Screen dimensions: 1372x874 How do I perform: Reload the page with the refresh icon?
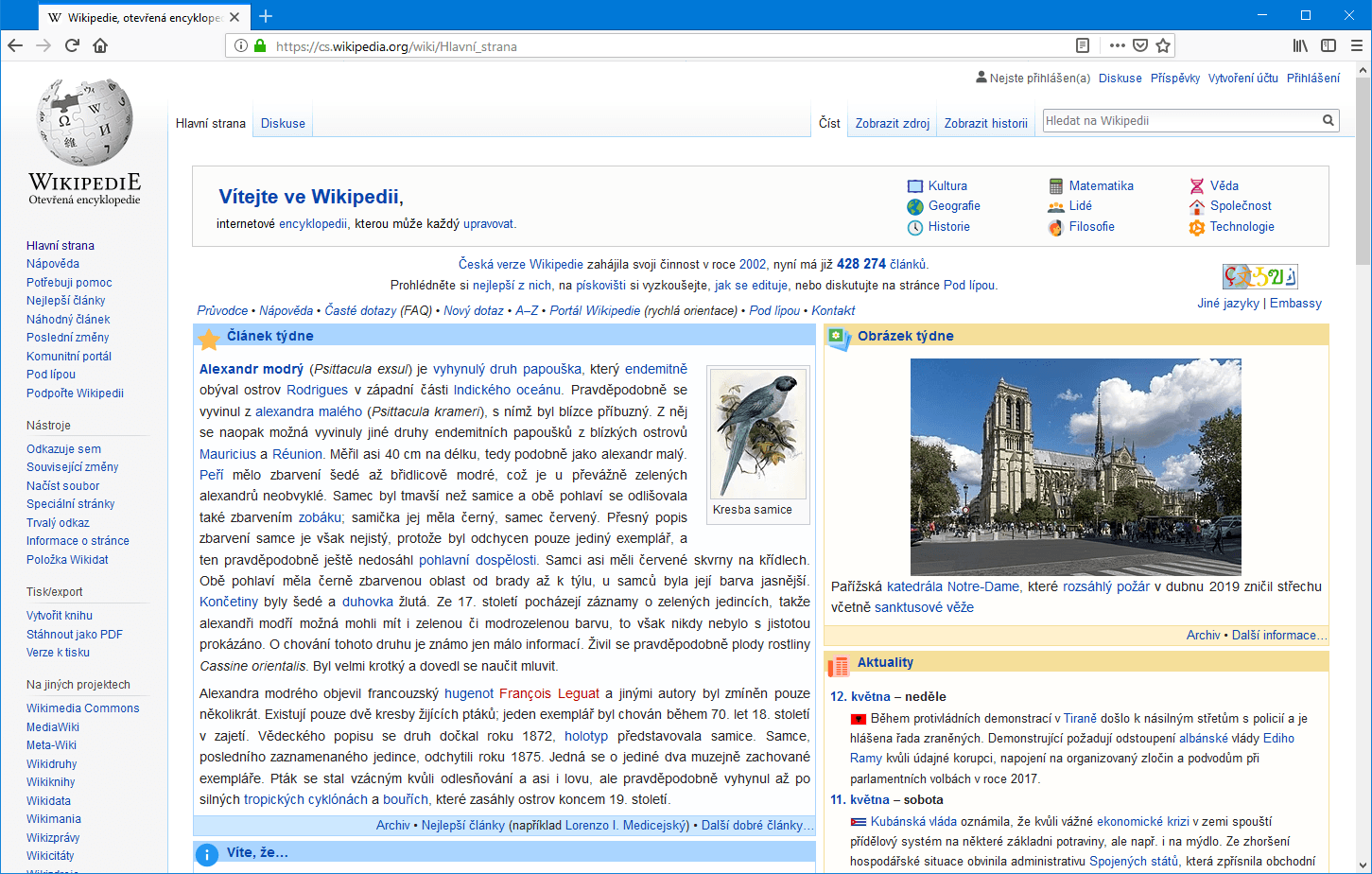pos(72,45)
